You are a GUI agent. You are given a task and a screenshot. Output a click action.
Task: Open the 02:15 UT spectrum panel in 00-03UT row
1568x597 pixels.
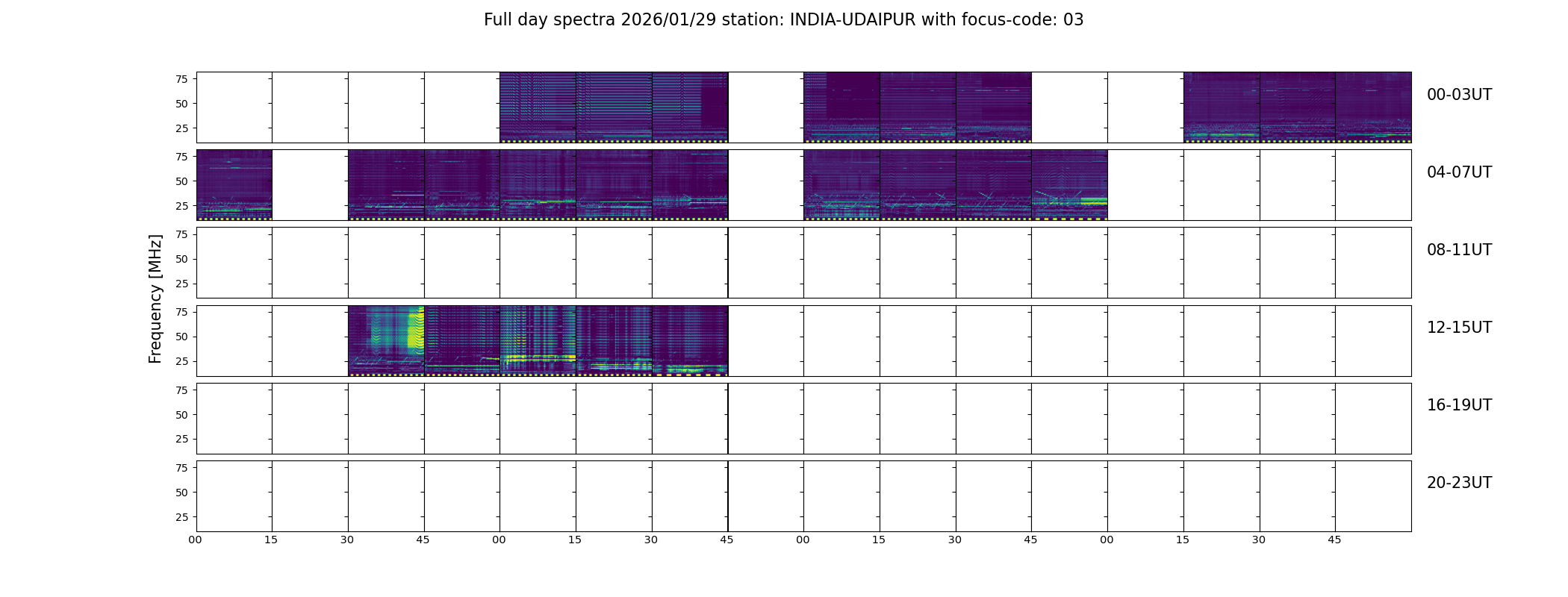click(x=918, y=107)
